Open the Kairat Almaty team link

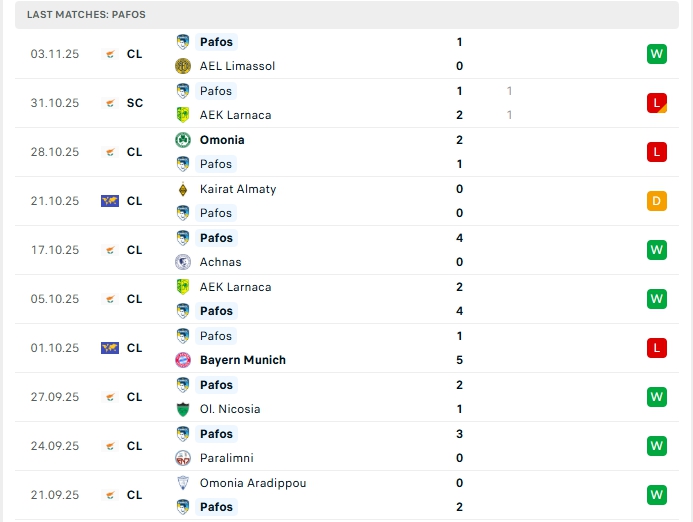click(x=238, y=189)
